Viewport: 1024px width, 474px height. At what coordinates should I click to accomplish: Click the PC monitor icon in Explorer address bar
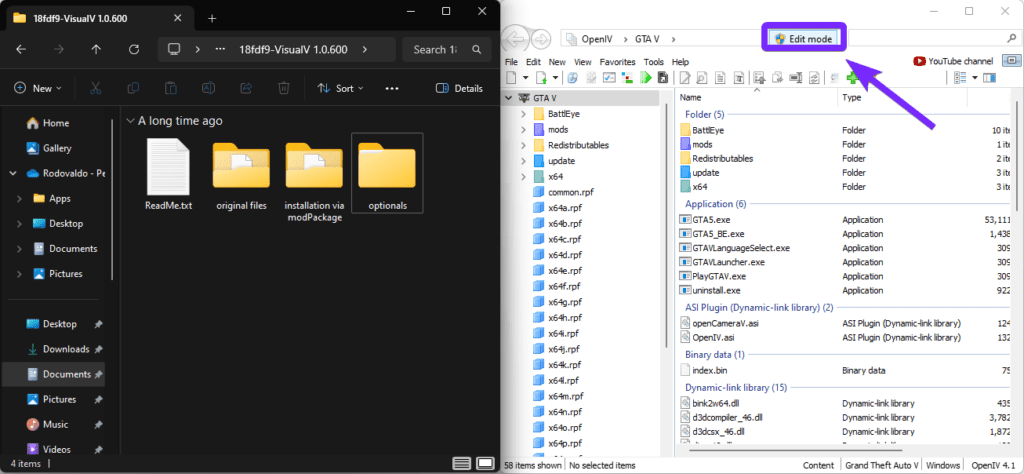coord(174,50)
